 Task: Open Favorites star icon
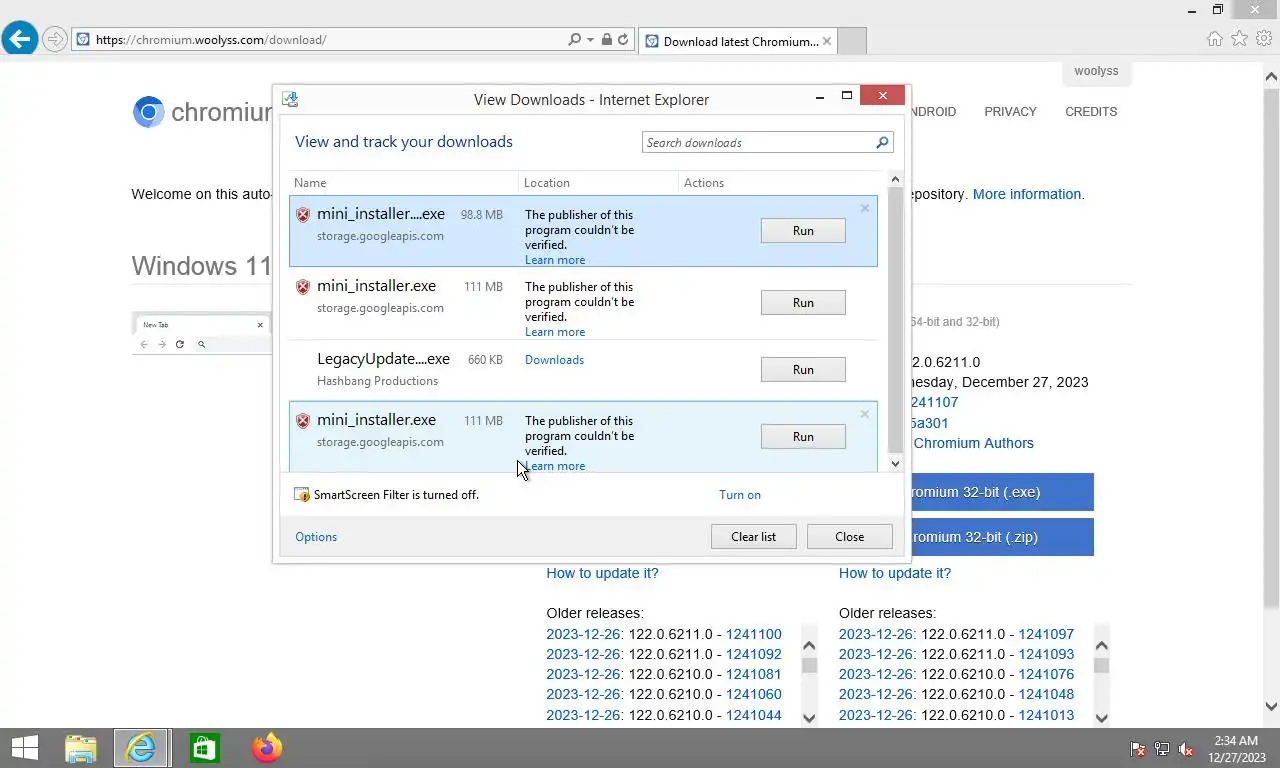click(x=1240, y=39)
